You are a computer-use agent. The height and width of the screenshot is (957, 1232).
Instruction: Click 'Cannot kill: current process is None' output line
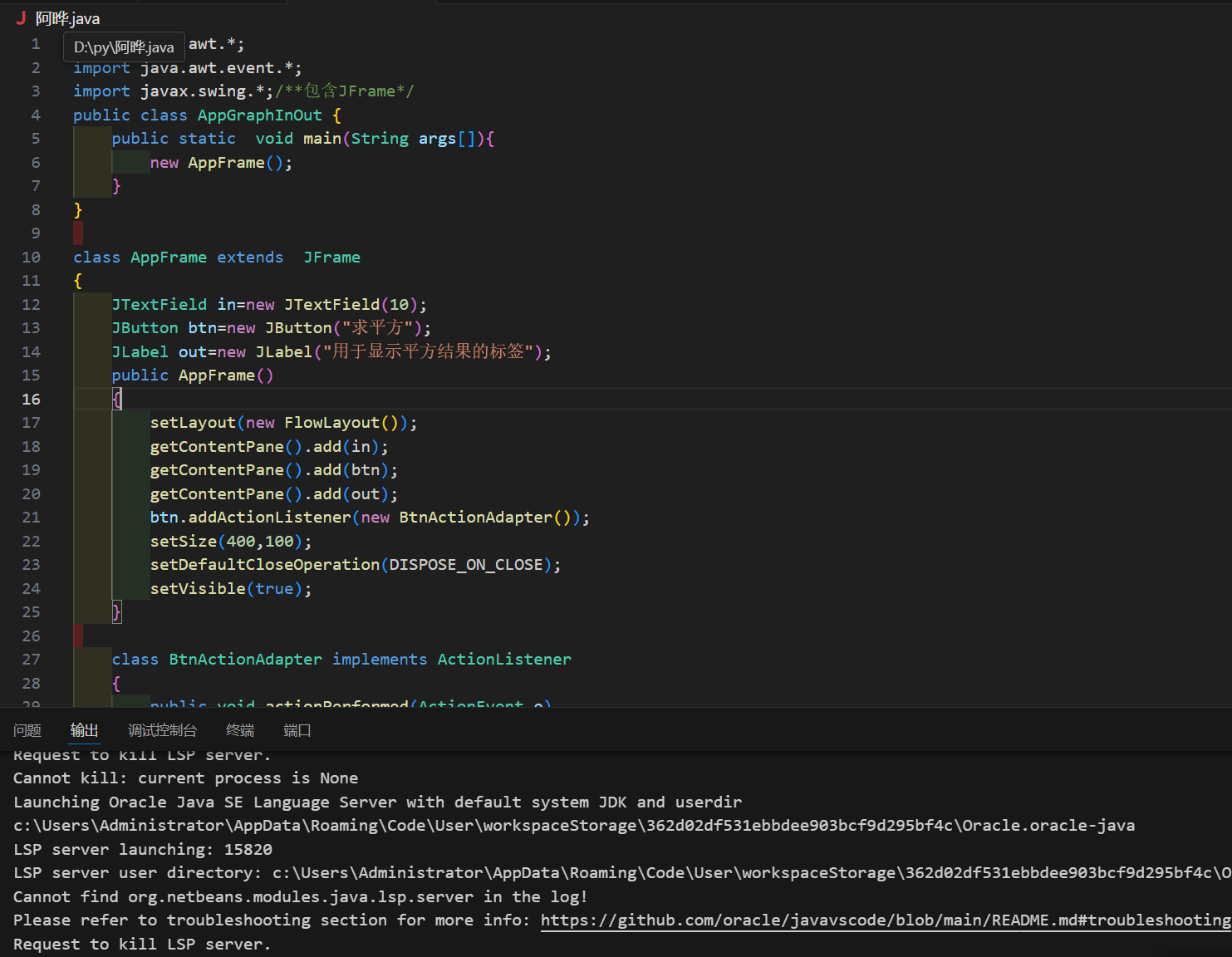(x=185, y=778)
